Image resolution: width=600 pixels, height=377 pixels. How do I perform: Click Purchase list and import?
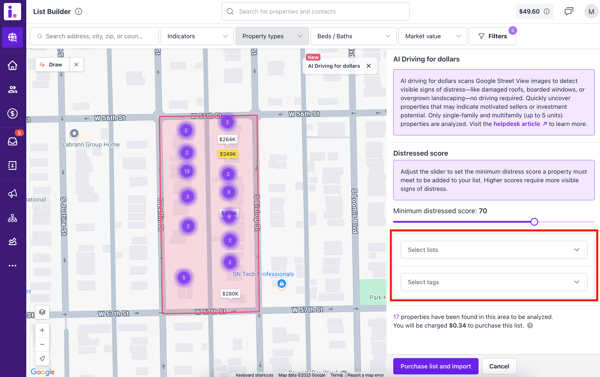435,366
